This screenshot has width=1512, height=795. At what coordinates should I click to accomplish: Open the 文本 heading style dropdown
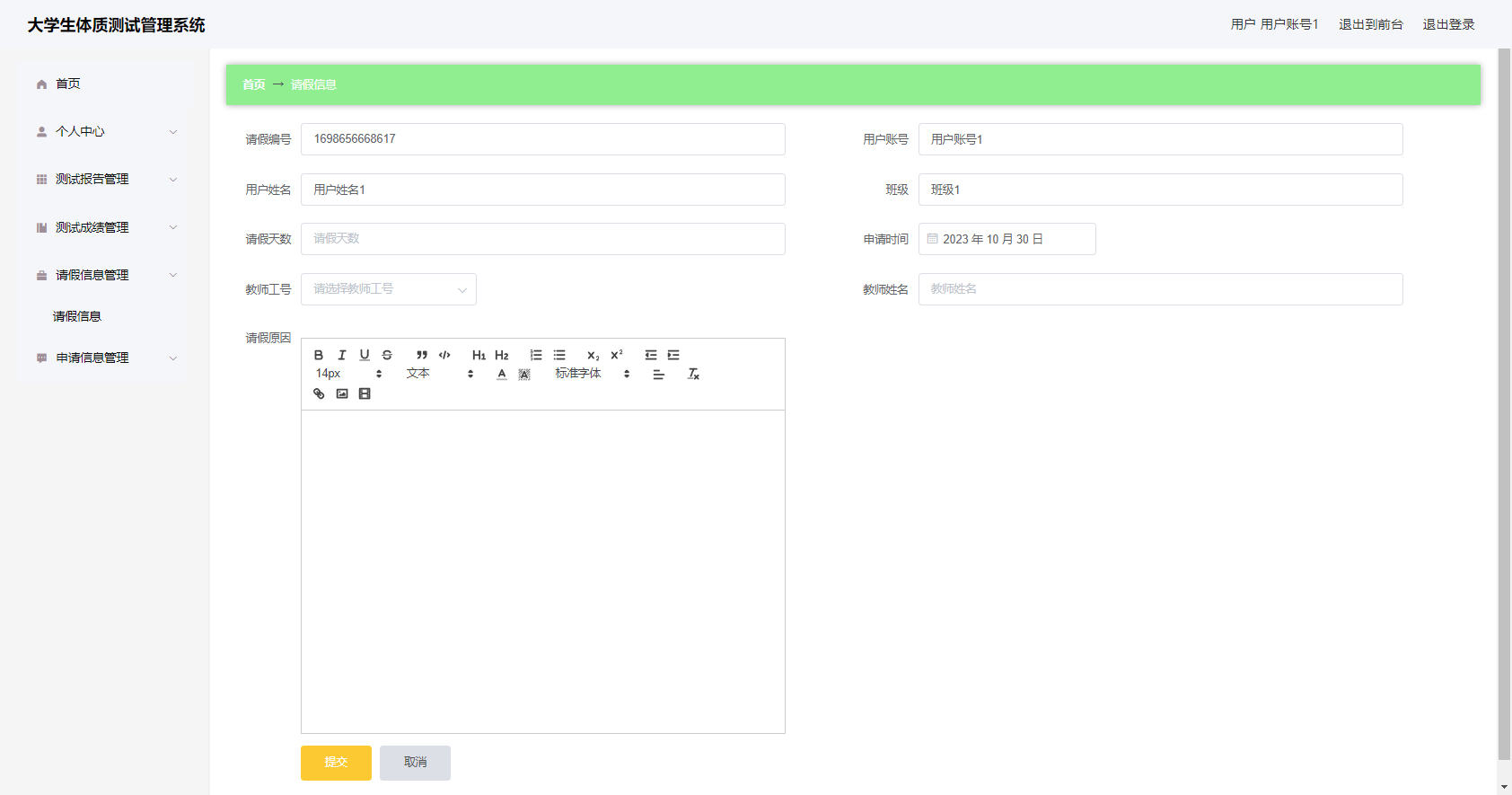coord(440,374)
